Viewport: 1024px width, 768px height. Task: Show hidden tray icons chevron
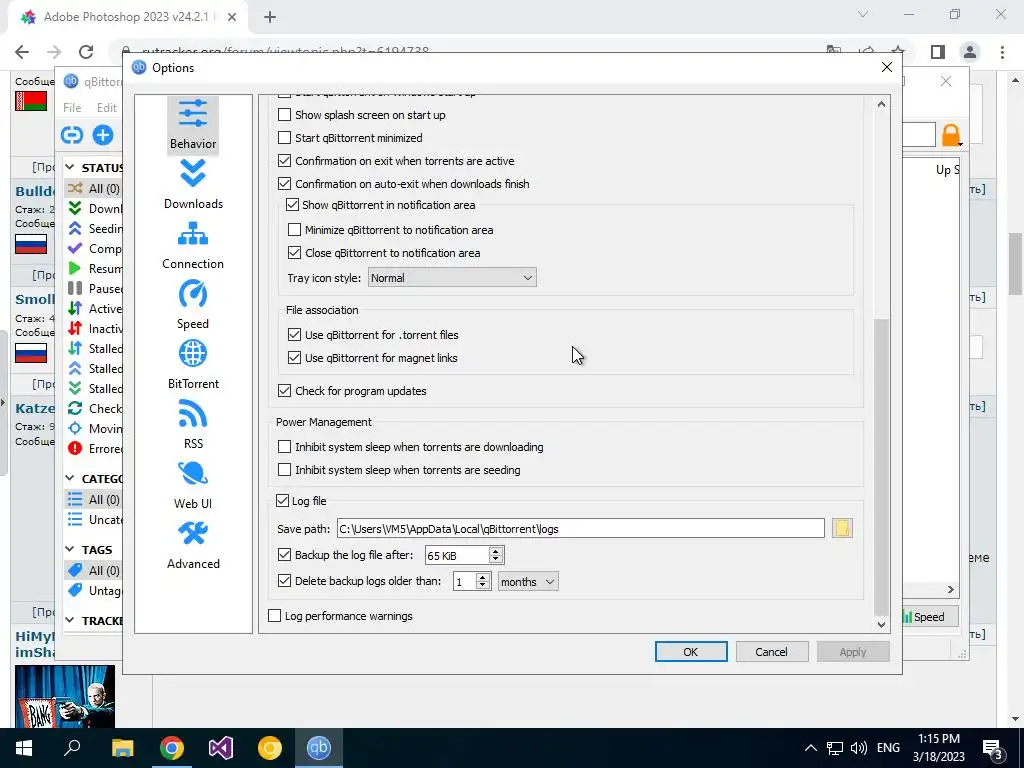(810, 748)
